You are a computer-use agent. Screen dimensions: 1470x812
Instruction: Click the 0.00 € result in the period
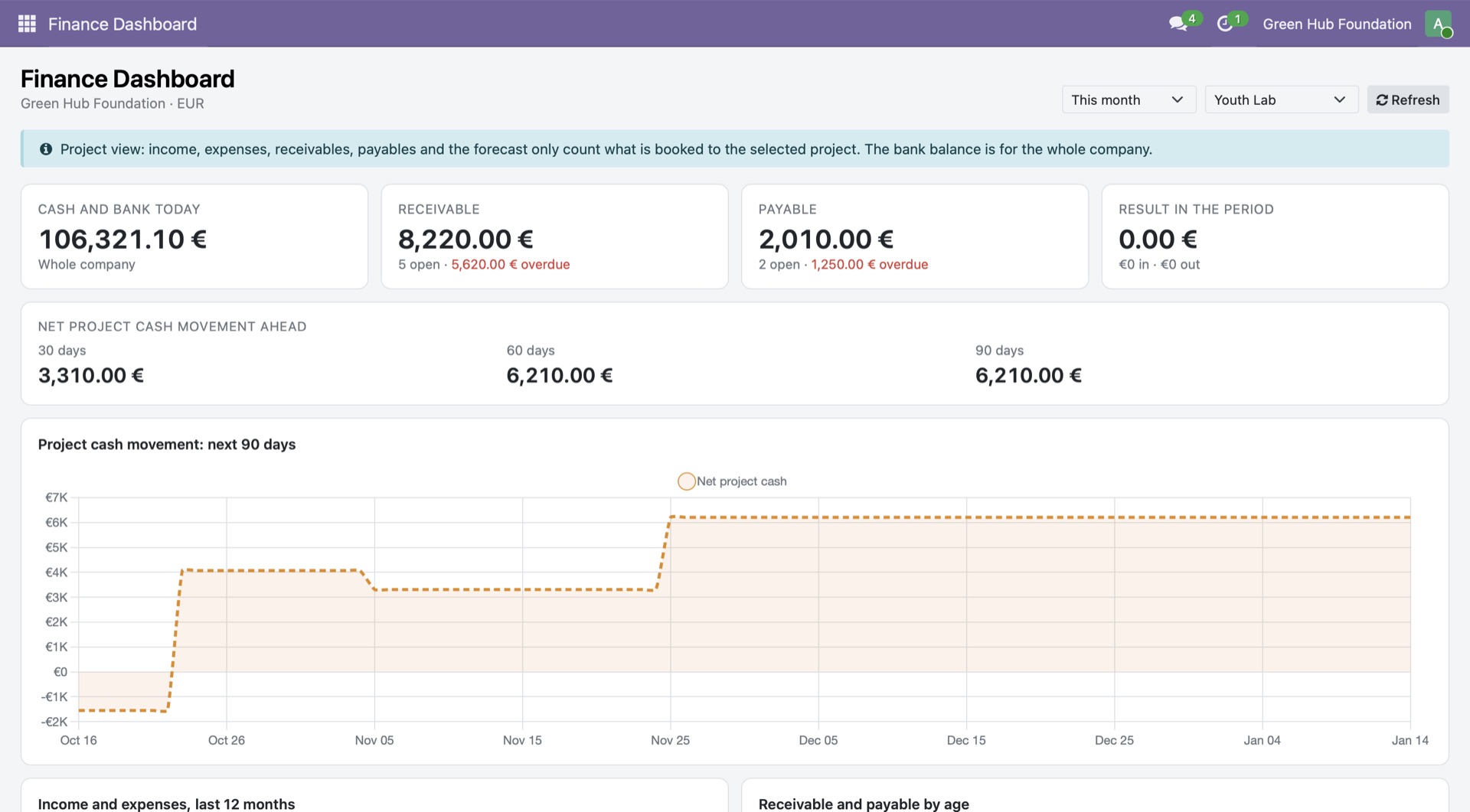[x=1158, y=240]
